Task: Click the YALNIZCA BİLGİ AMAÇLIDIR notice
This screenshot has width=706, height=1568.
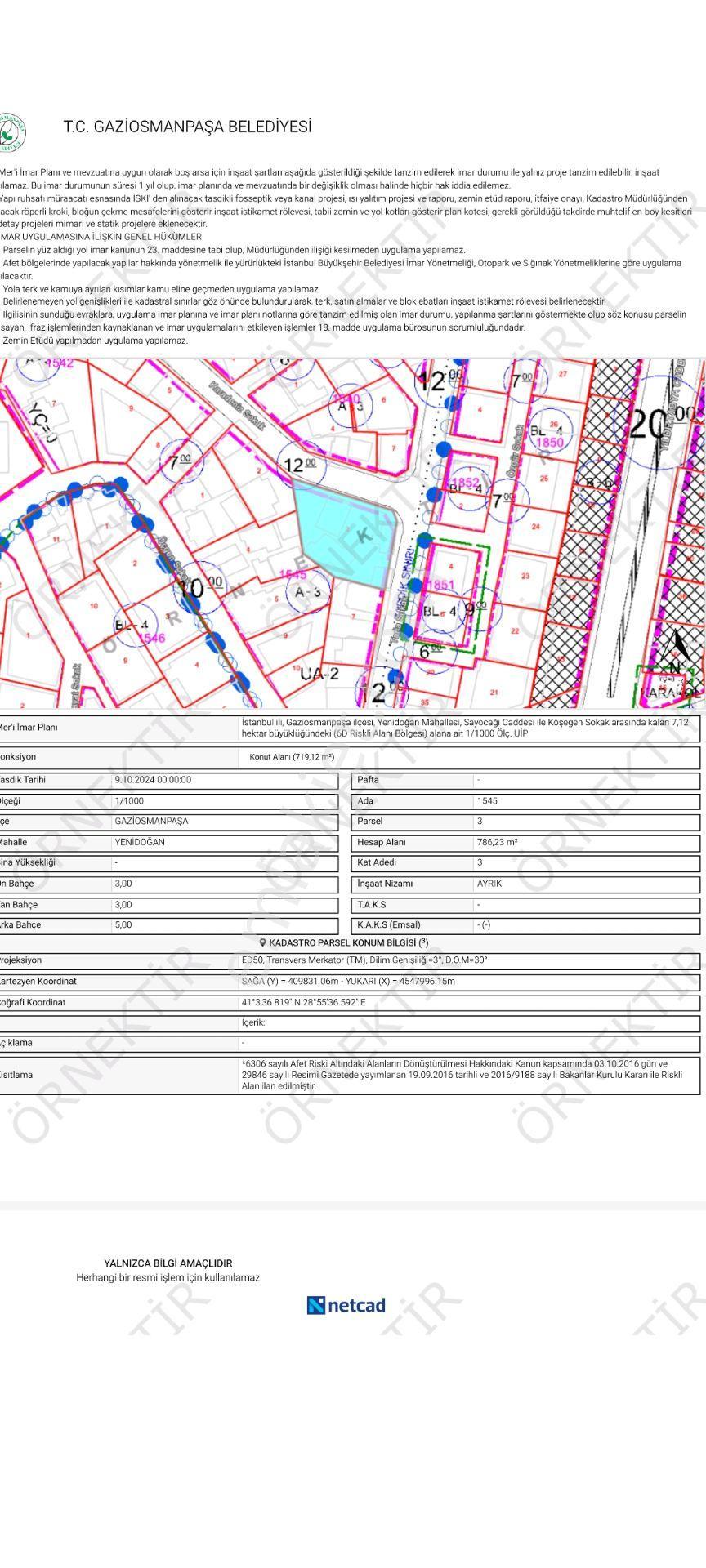Action: (168, 1263)
